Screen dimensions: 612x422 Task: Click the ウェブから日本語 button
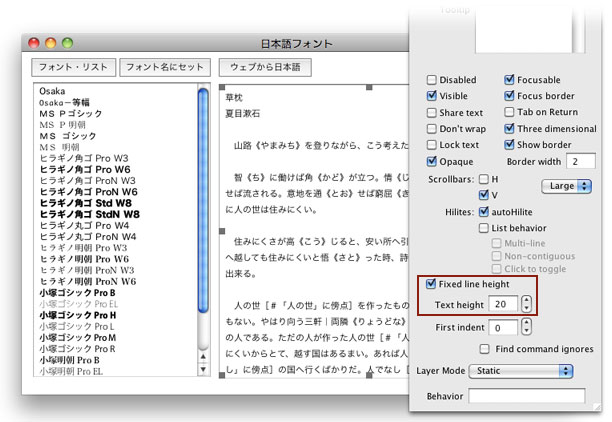pyautogui.click(x=265, y=67)
